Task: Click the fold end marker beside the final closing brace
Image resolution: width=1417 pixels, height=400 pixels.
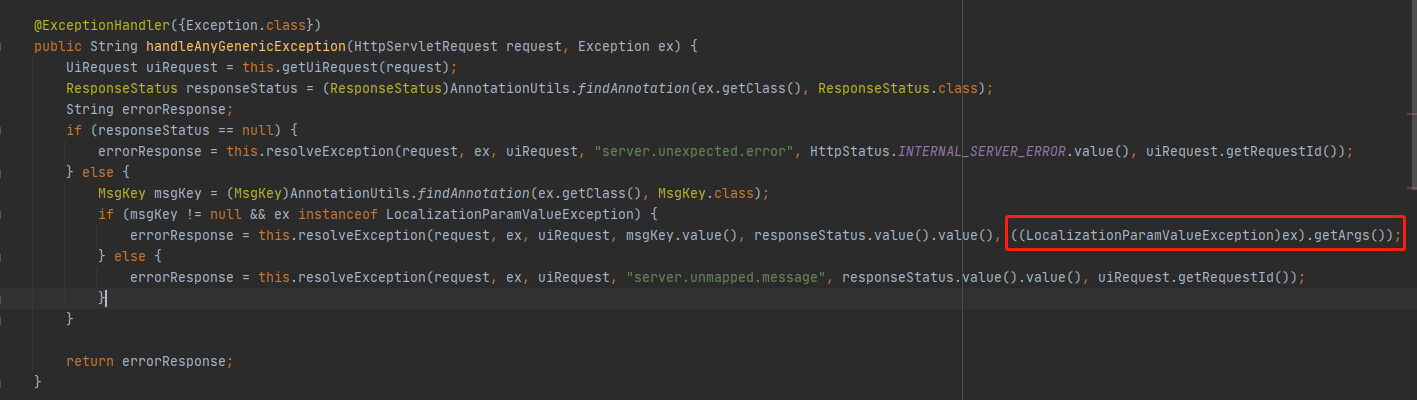Action: click(x=6, y=382)
